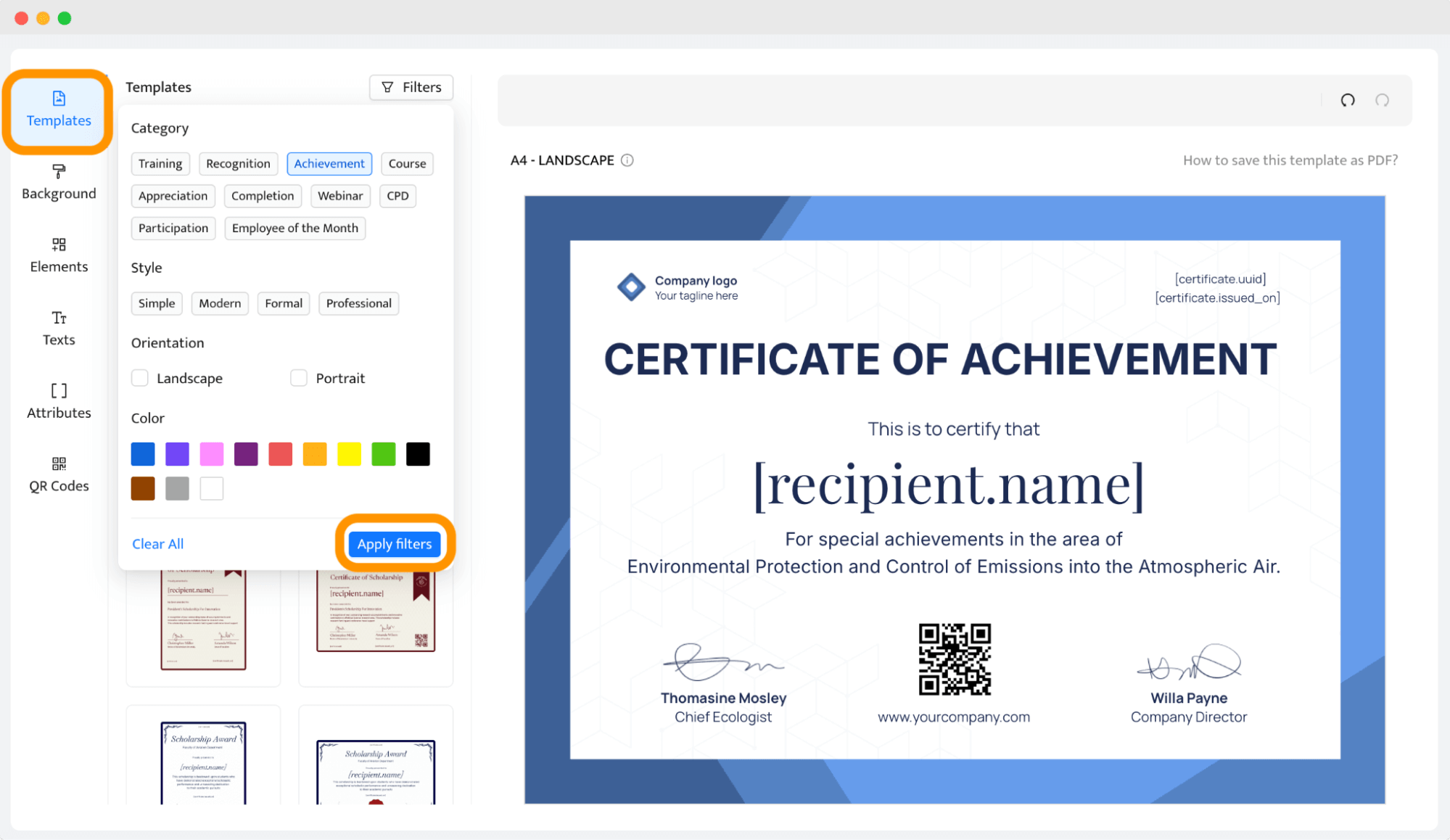Open the QR Codes panel
Image resolution: width=1450 pixels, height=840 pixels.
tap(59, 474)
